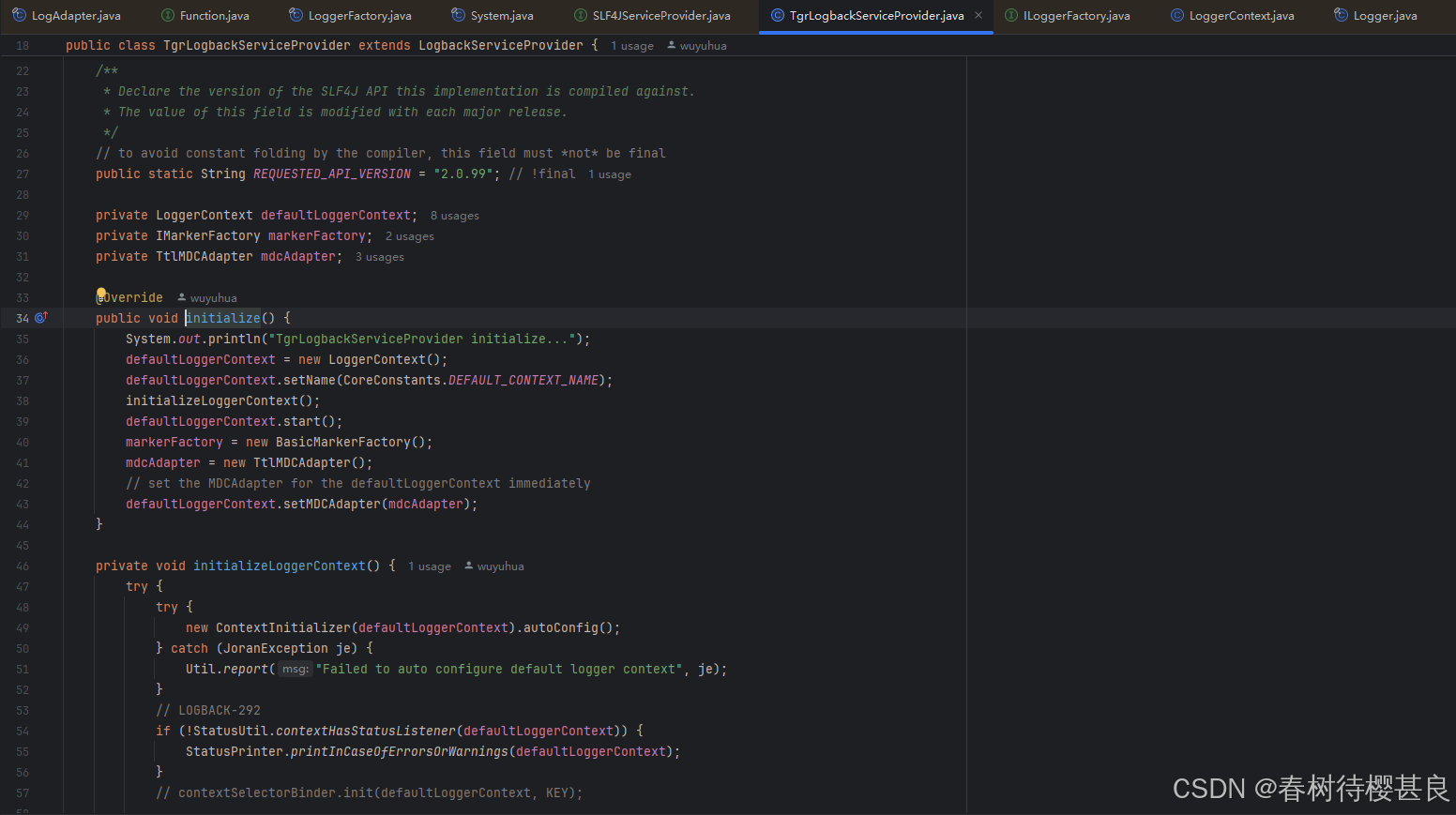1456x815 pixels.
Task: Click the override gutter icon on line 34
Action: point(41,318)
